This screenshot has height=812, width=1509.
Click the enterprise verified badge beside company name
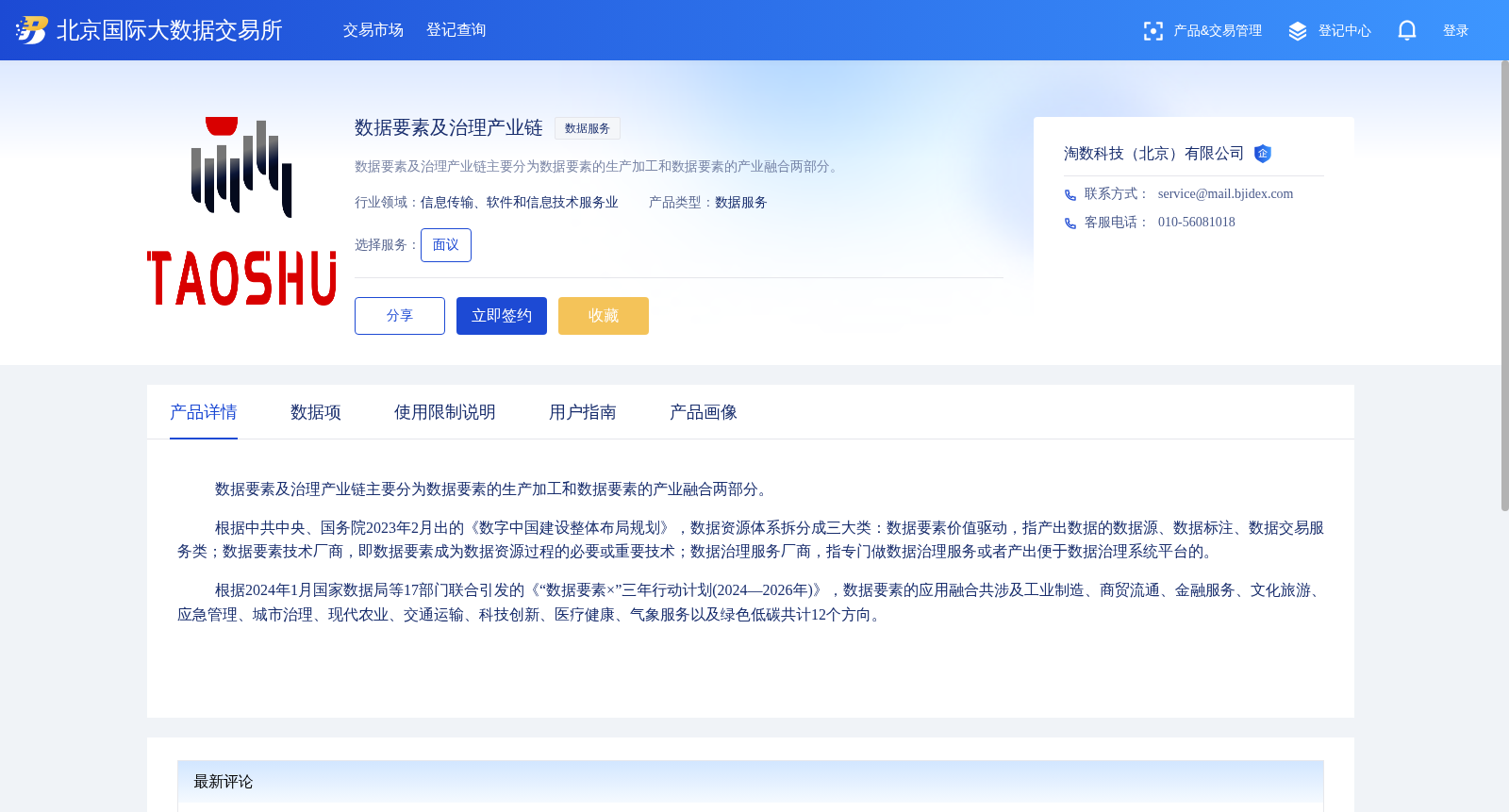coord(1263,154)
